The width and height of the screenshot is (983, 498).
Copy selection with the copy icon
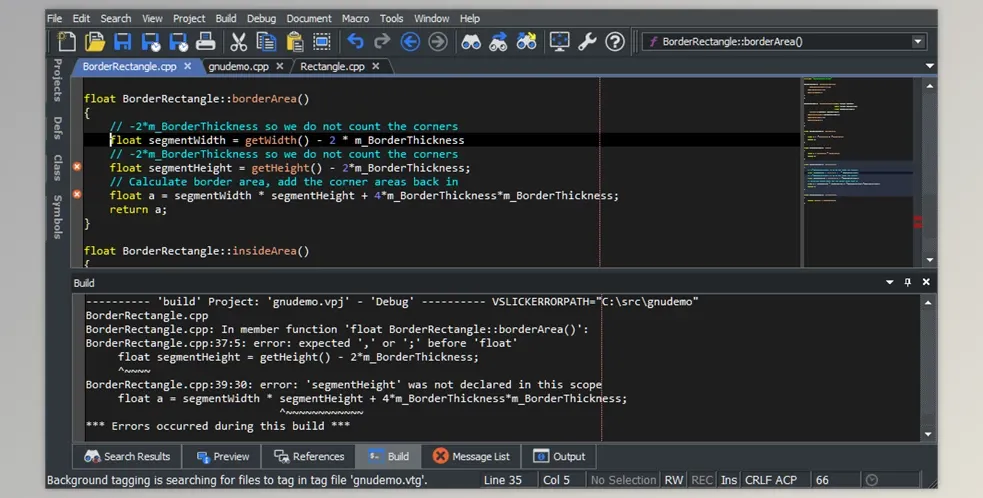(266, 42)
